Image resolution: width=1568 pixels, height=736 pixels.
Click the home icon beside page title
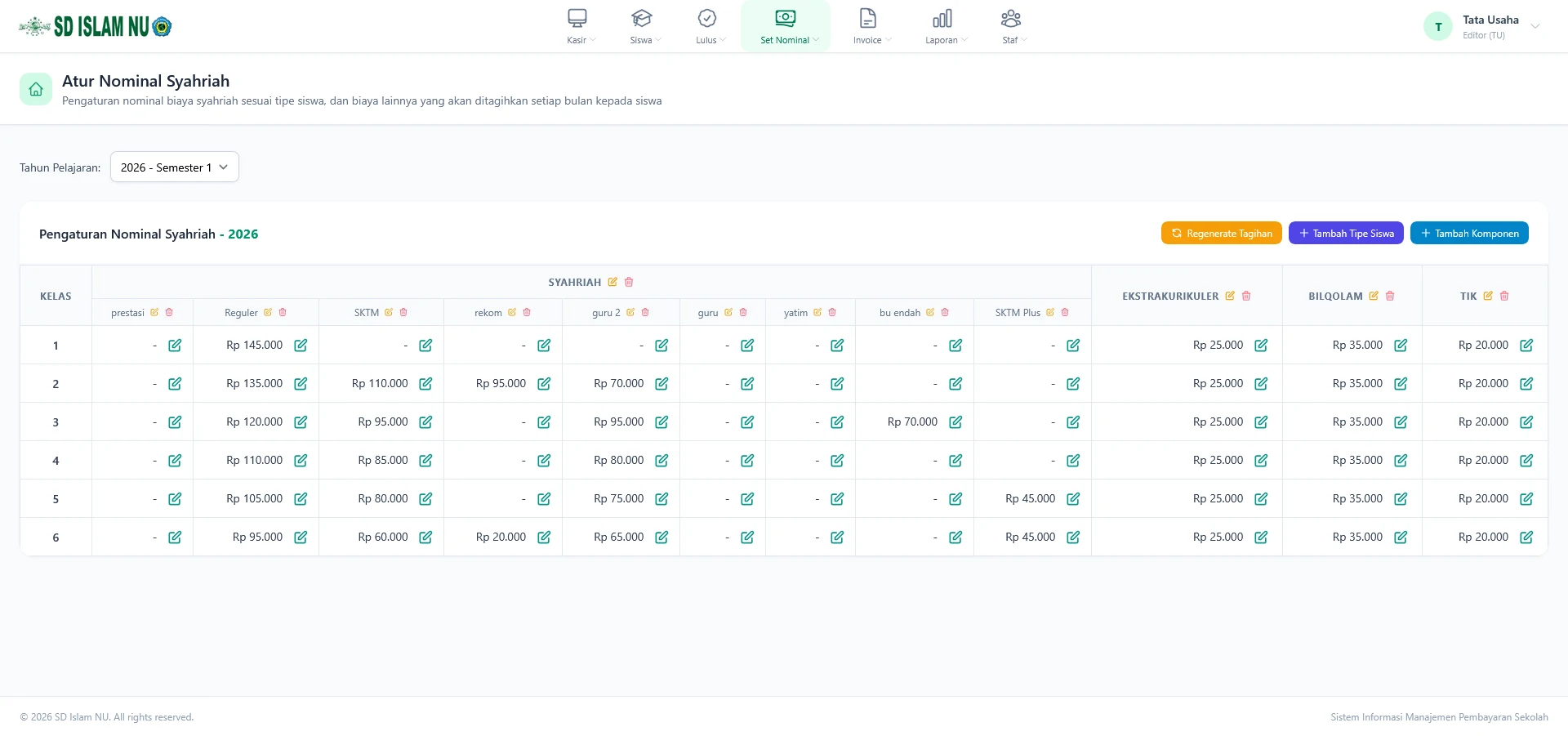[36, 89]
